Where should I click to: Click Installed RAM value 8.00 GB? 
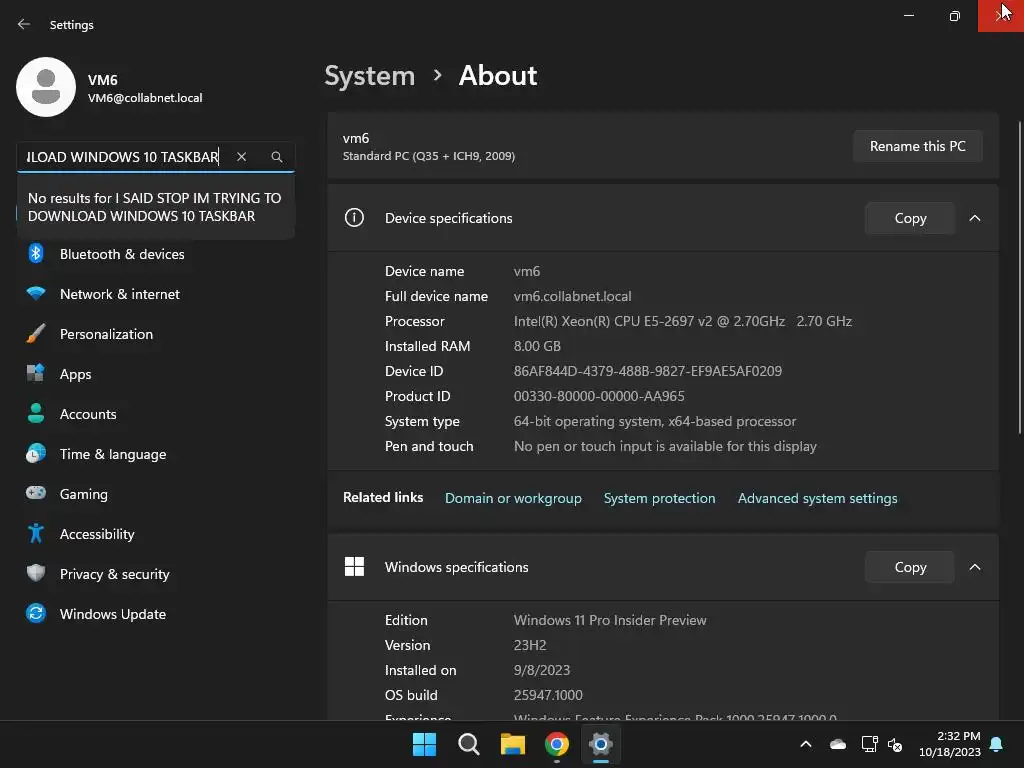537,346
